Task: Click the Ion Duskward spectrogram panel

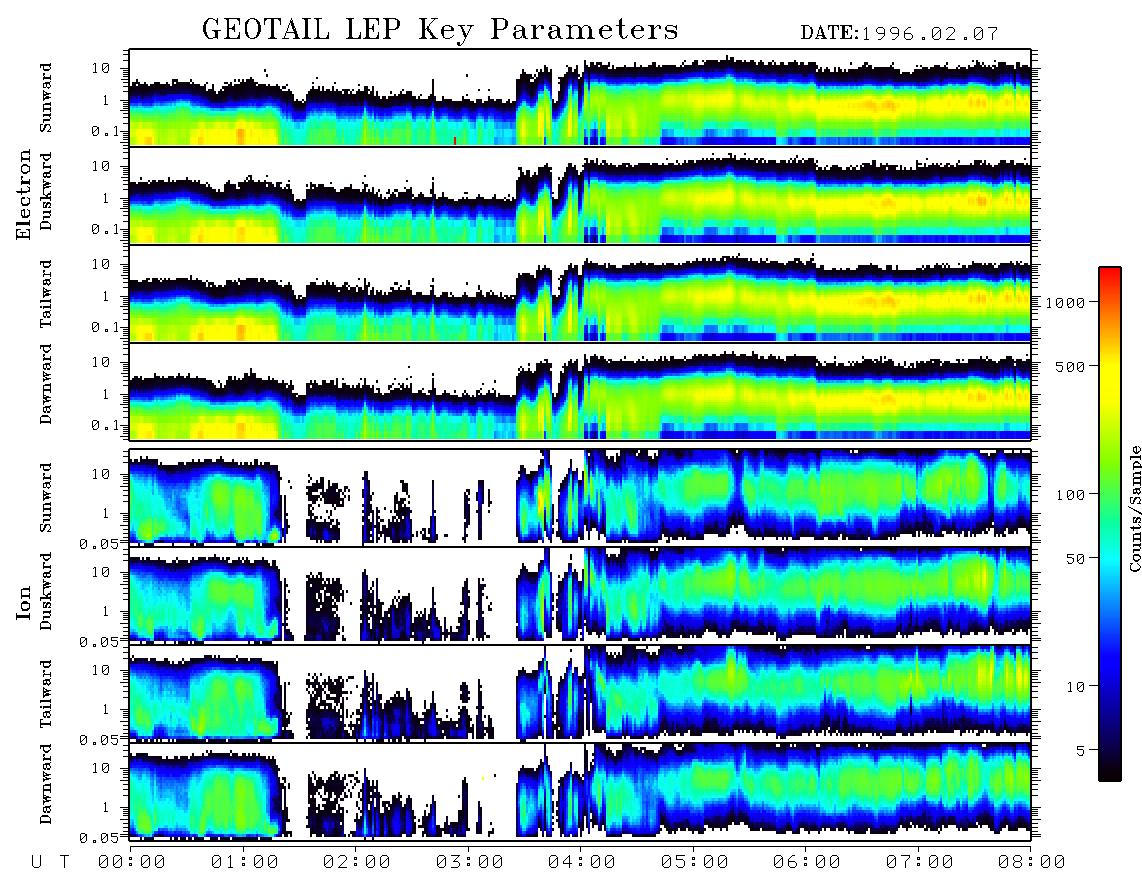Action: (580, 595)
